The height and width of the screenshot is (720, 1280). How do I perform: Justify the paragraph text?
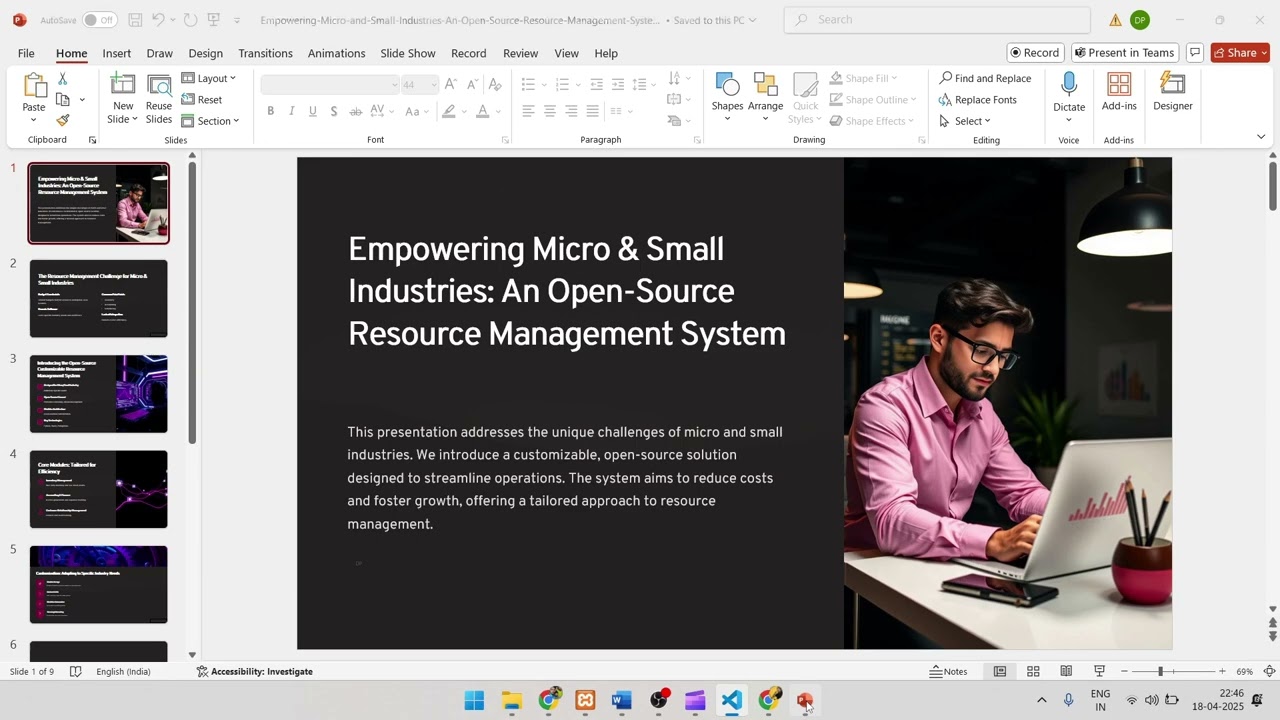[593, 111]
